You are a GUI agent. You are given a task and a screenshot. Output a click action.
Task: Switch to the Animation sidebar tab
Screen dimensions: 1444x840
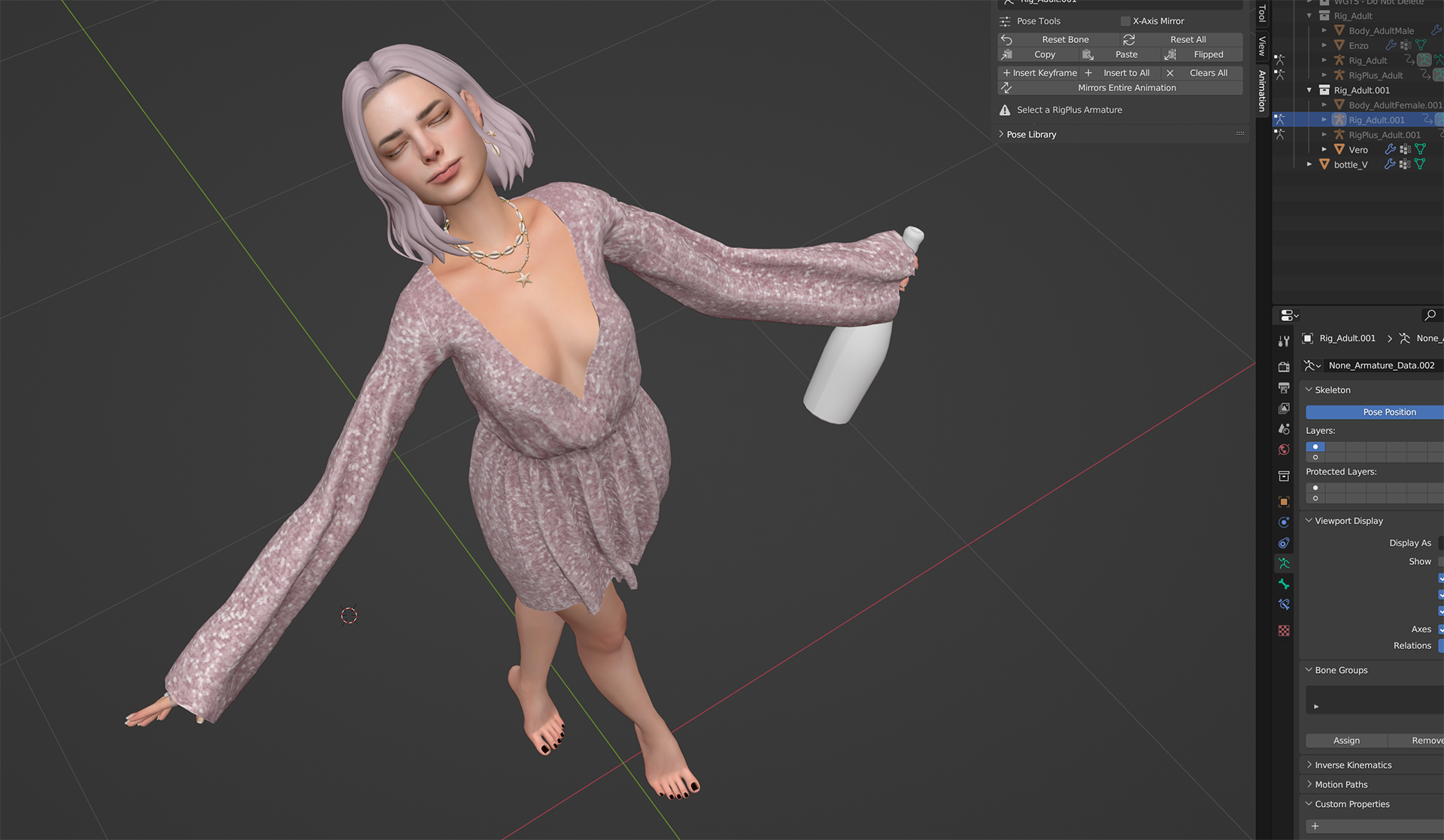coord(1262,91)
